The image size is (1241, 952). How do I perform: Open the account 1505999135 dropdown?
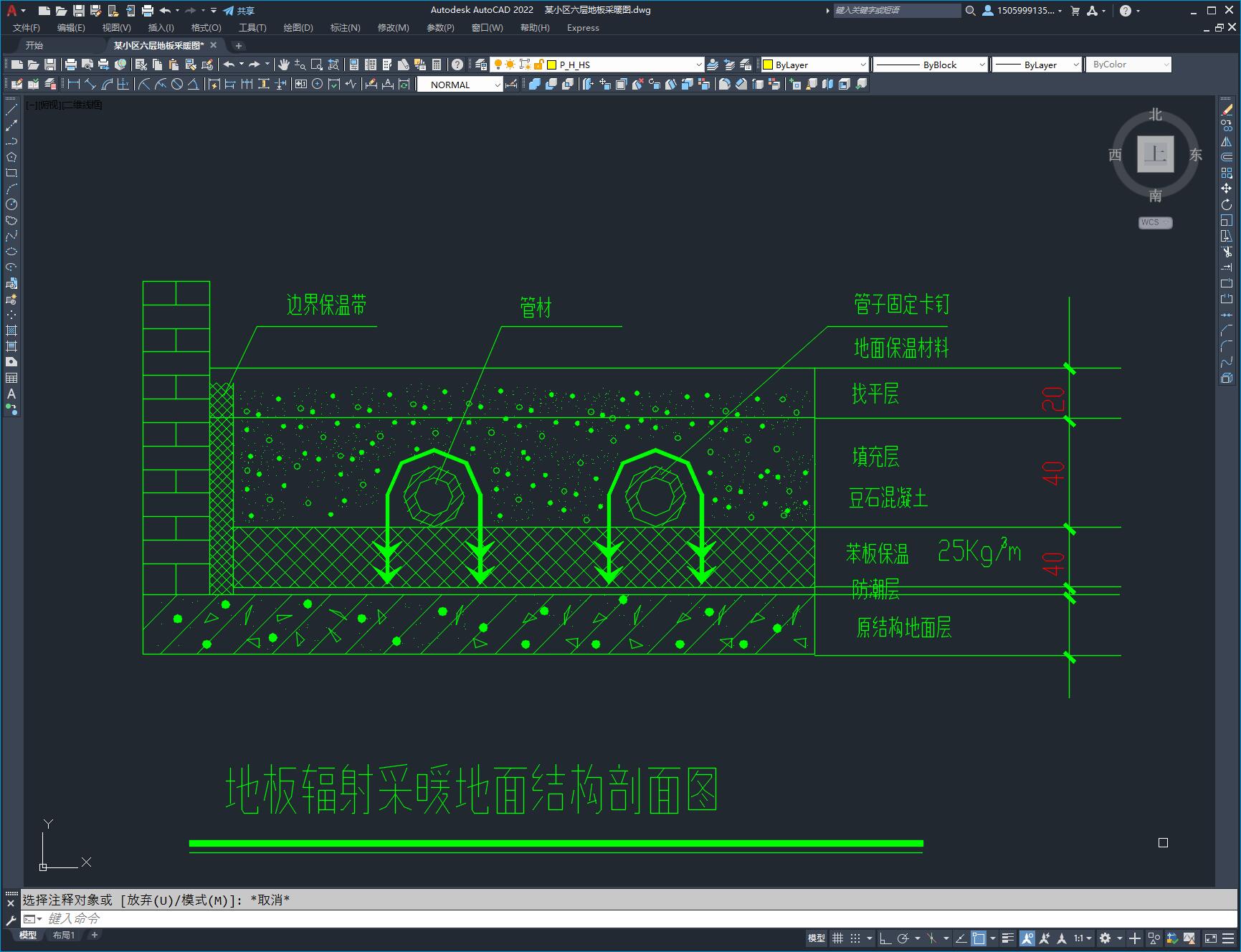(1023, 11)
